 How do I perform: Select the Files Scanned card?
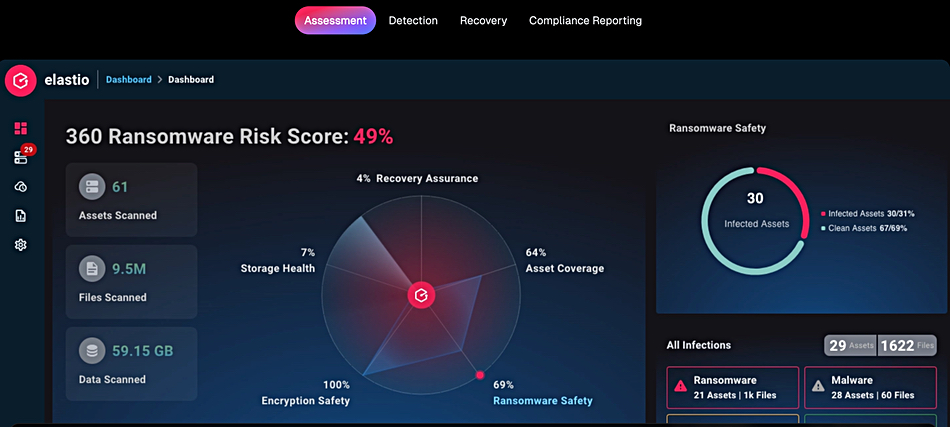pos(131,282)
